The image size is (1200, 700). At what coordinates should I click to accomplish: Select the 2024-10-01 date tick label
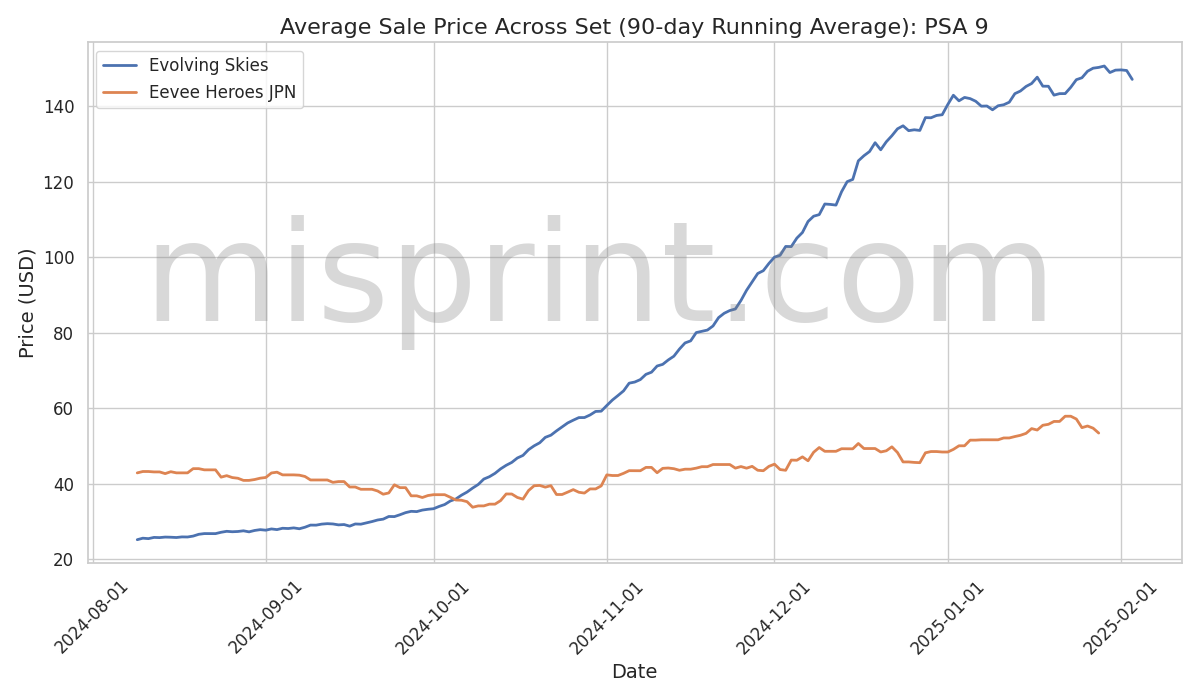(433, 617)
